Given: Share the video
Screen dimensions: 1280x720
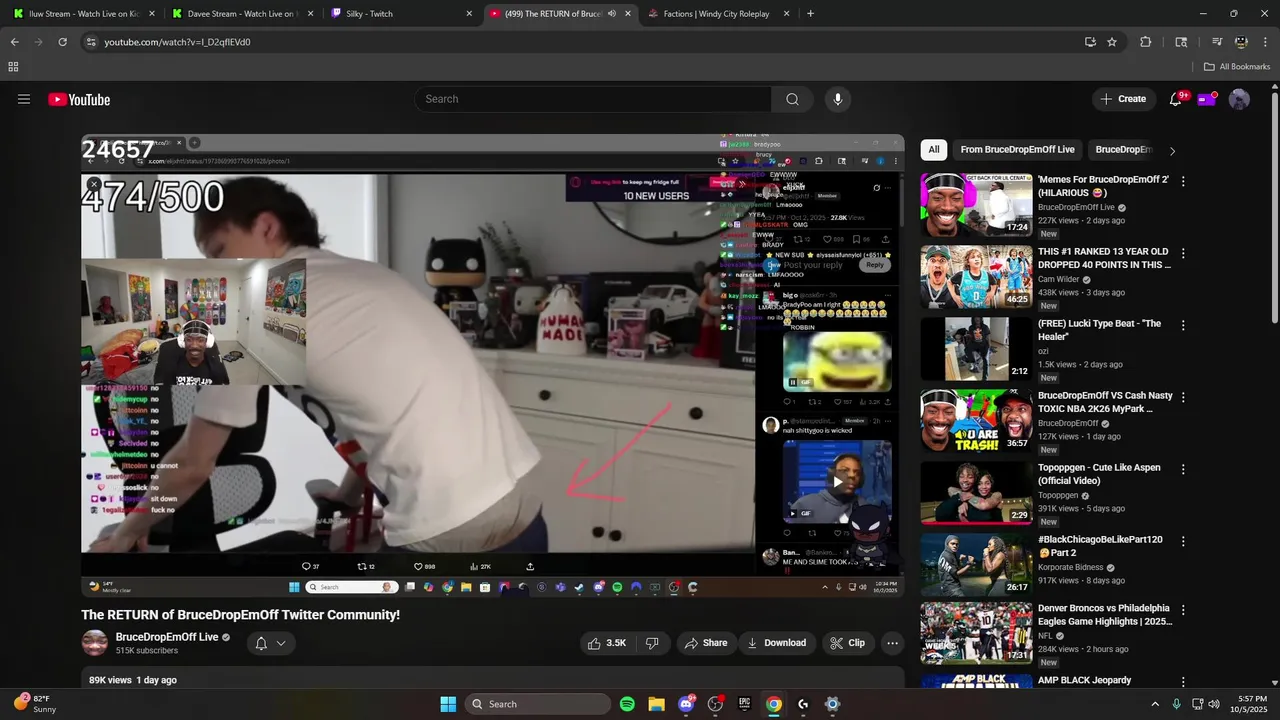Looking at the screenshot, I should pos(706,643).
